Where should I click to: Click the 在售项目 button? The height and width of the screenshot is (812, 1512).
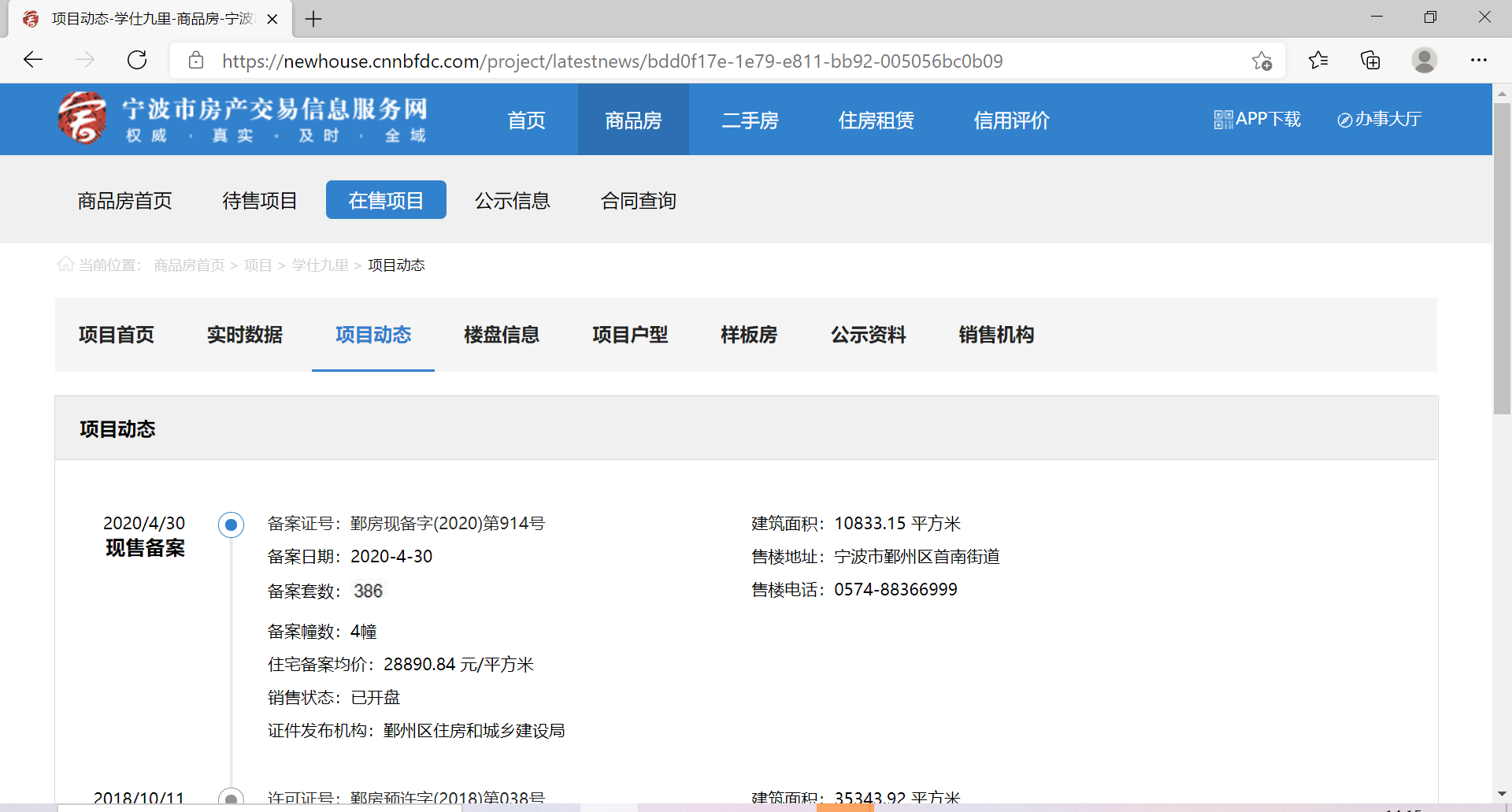coord(386,200)
